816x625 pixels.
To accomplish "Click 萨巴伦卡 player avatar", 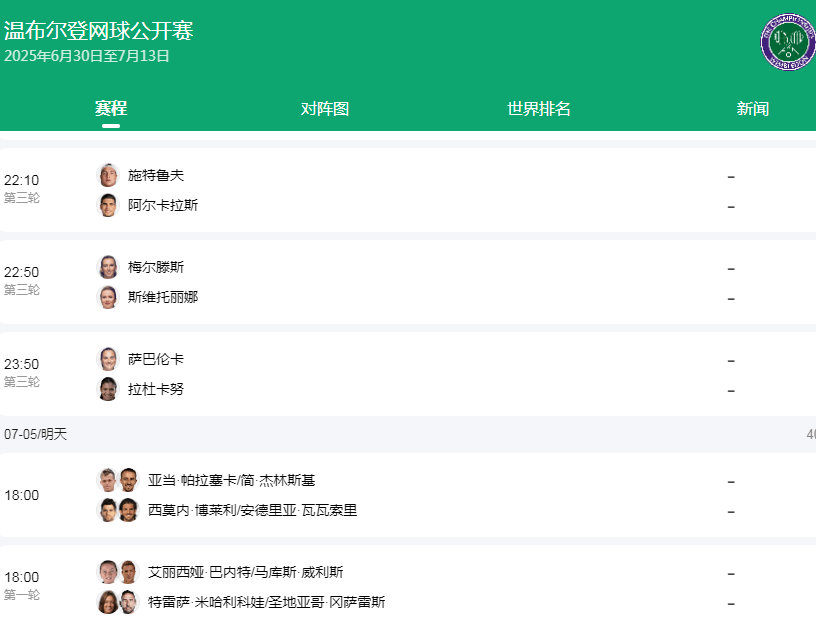I will click(x=108, y=359).
